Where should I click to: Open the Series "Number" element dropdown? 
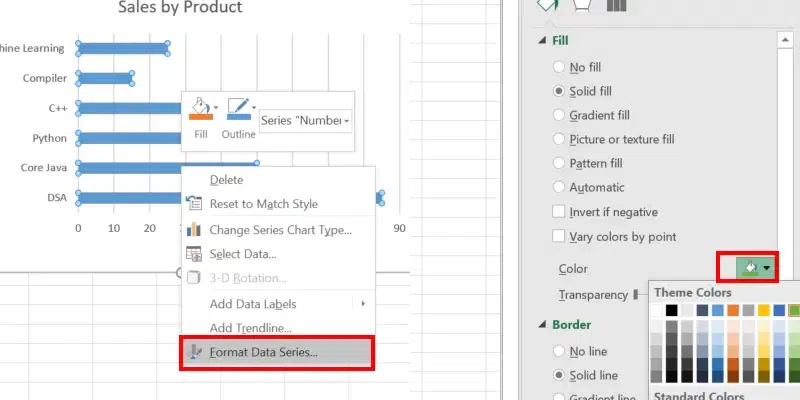coord(305,121)
